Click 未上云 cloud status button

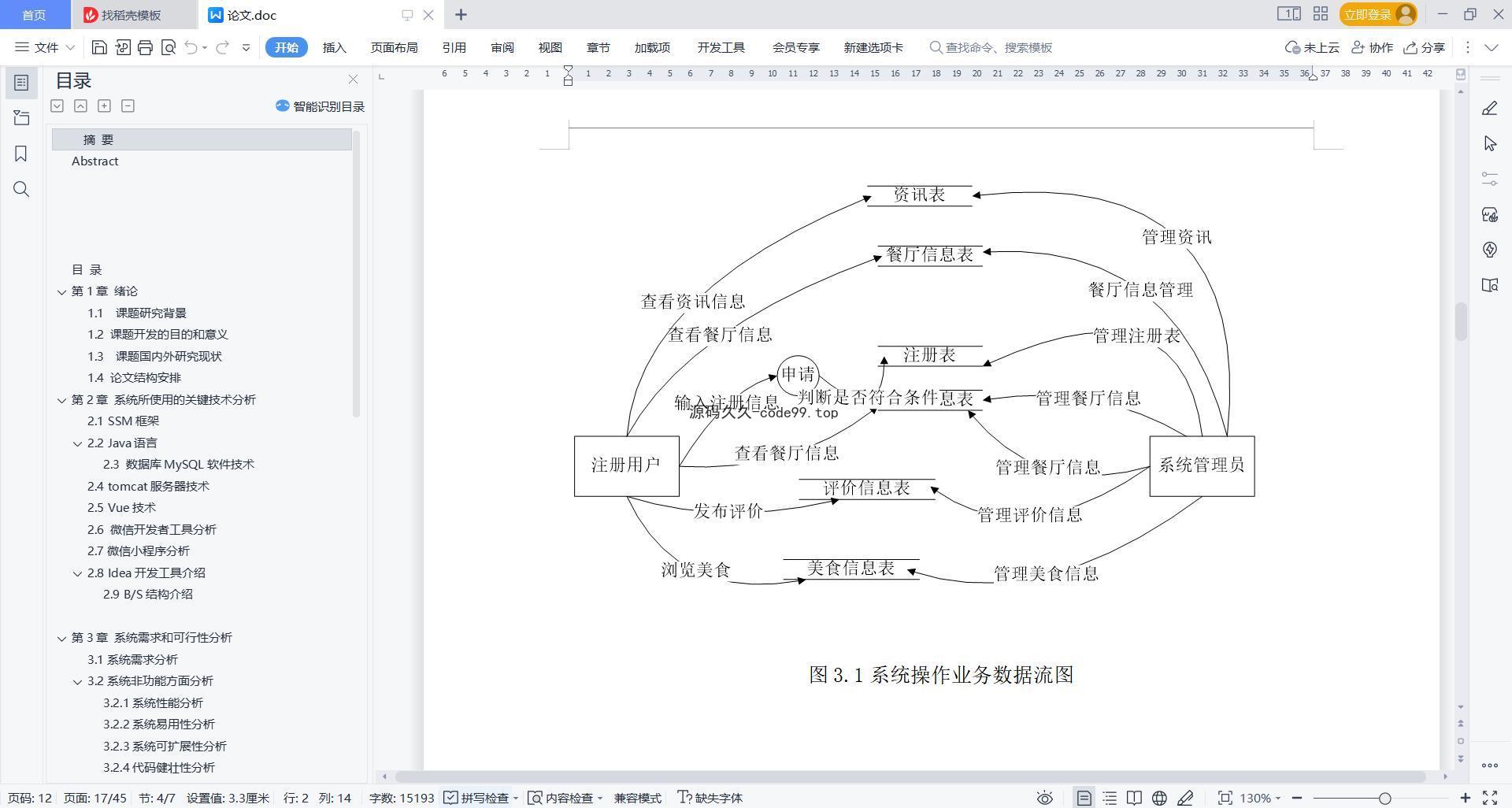tap(1312, 47)
